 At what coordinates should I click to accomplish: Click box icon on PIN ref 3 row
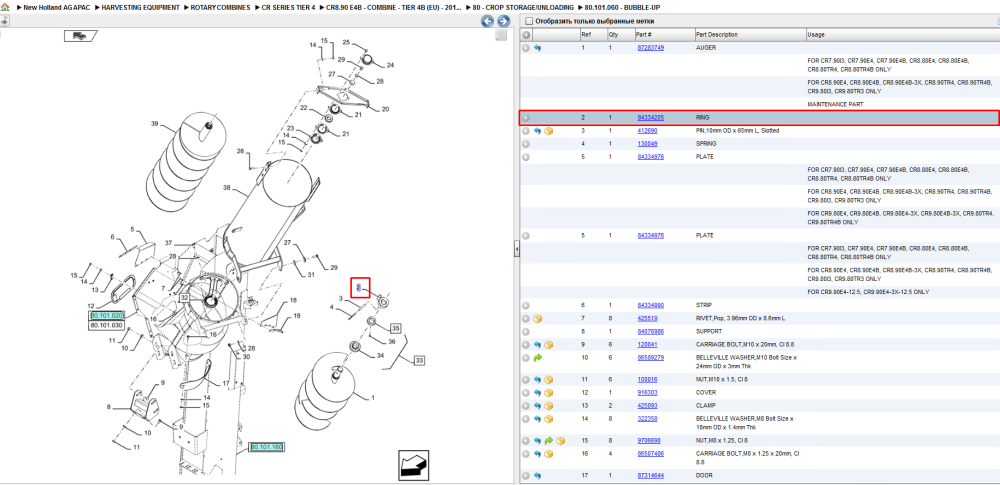[548, 131]
